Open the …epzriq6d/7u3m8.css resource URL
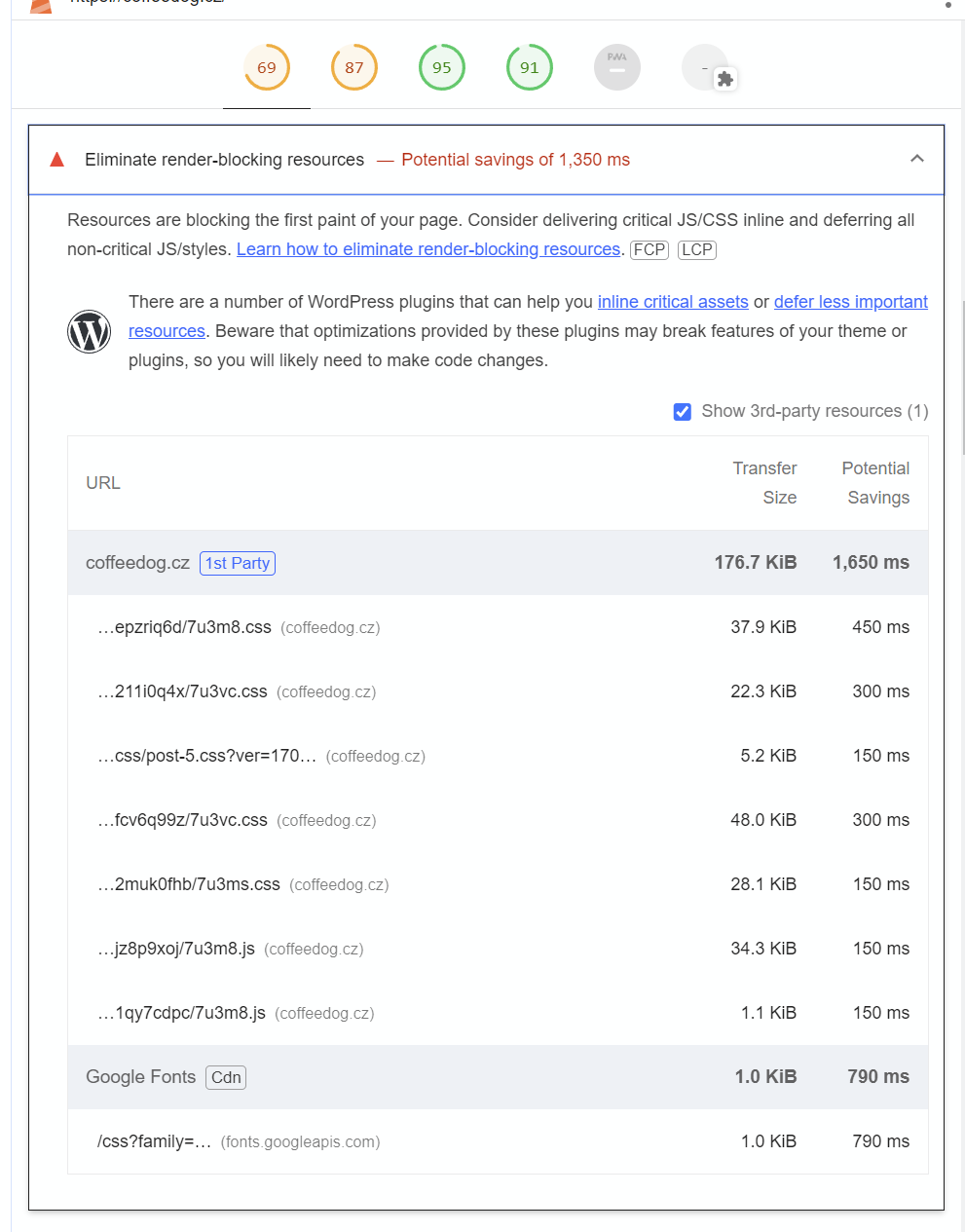The width and height of the screenshot is (965, 1232). point(184,627)
